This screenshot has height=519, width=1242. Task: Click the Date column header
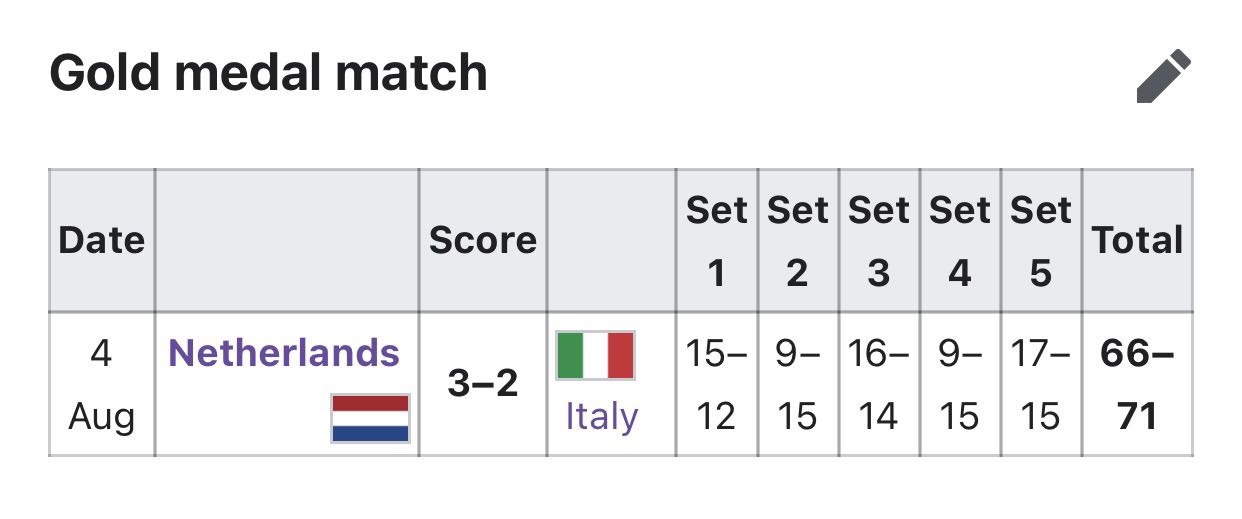(102, 240)
